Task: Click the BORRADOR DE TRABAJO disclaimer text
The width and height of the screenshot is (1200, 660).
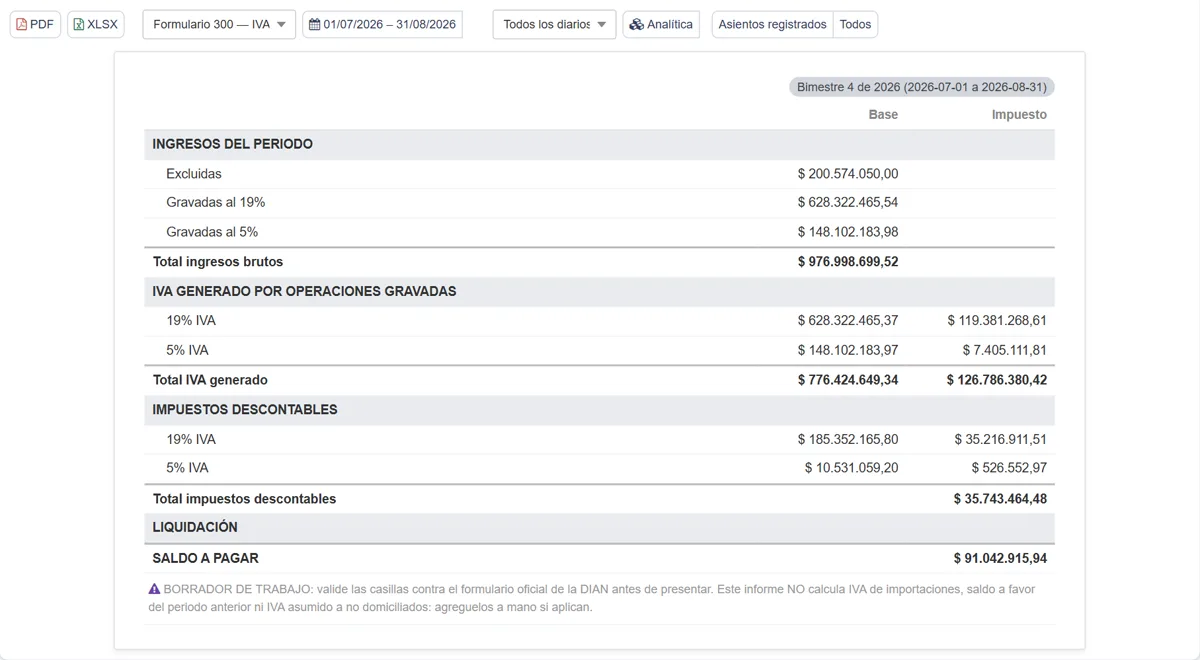Action: point(592,598)
